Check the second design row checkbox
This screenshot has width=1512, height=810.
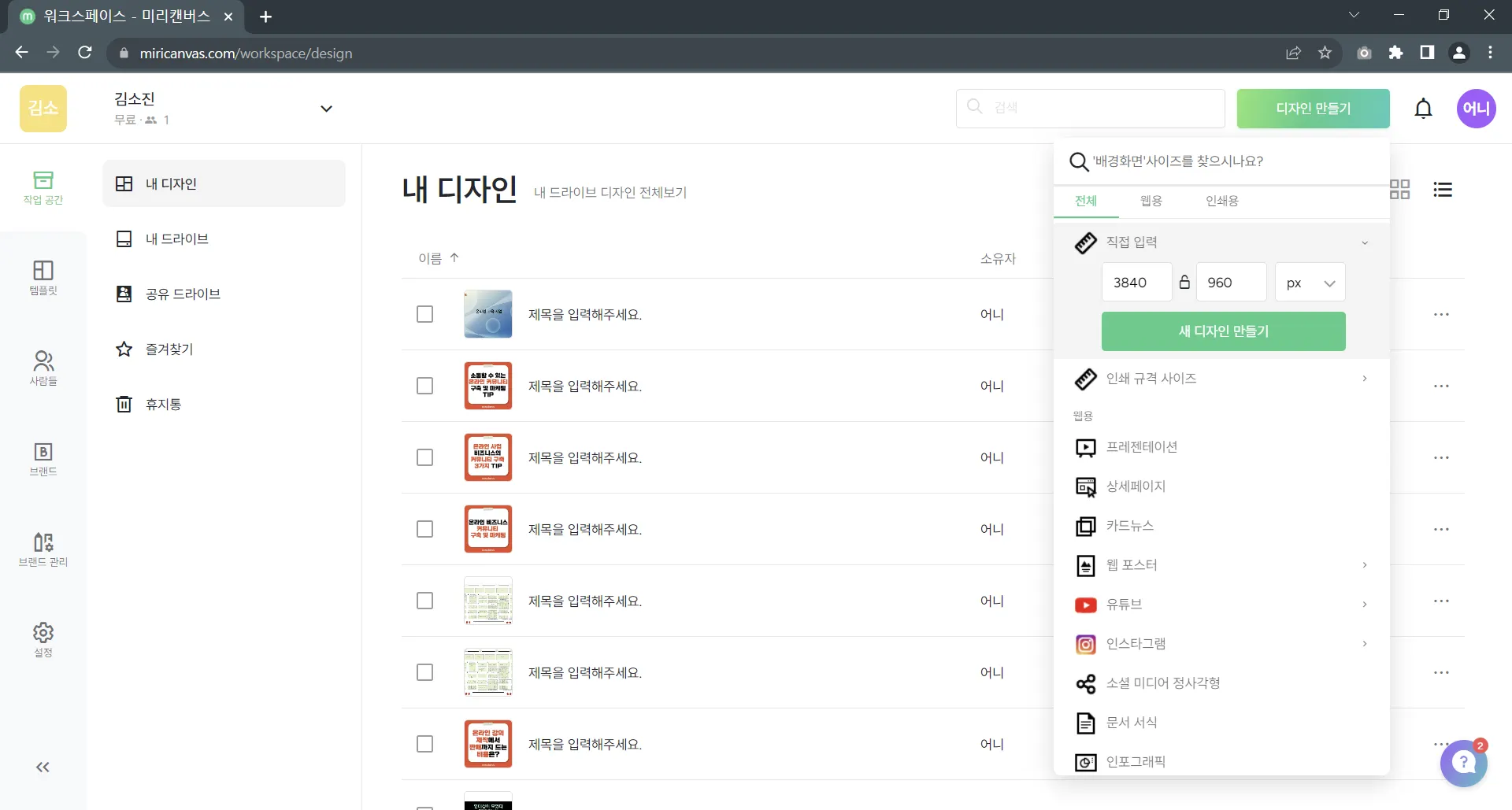point(425,387)
